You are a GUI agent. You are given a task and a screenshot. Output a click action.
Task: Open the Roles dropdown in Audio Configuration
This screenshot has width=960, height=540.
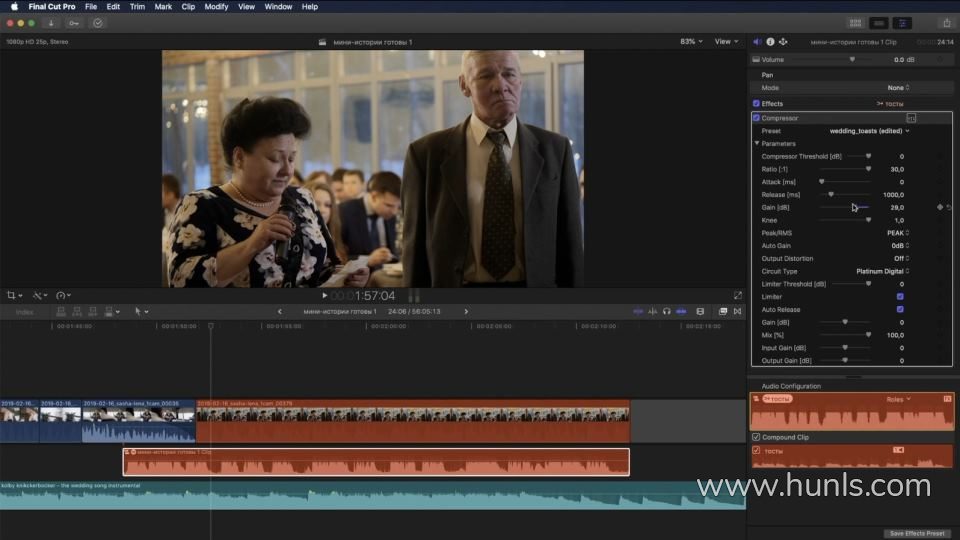coord(898,399)
